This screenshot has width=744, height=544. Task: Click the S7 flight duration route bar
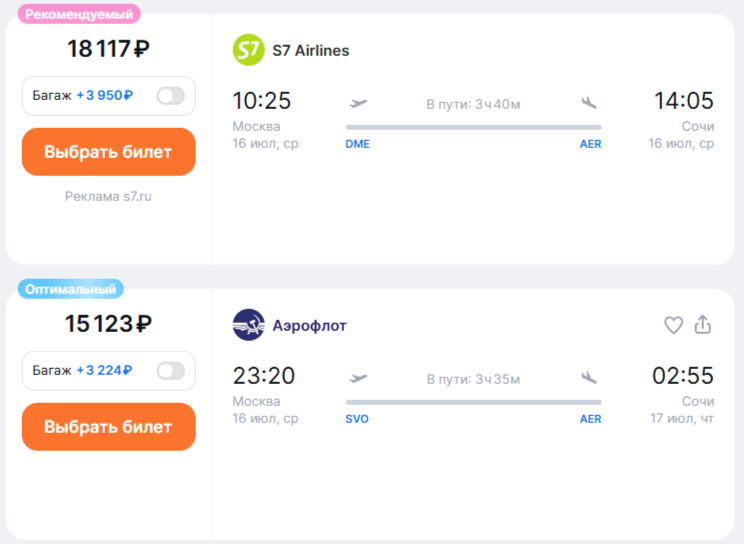click(473, 127)
